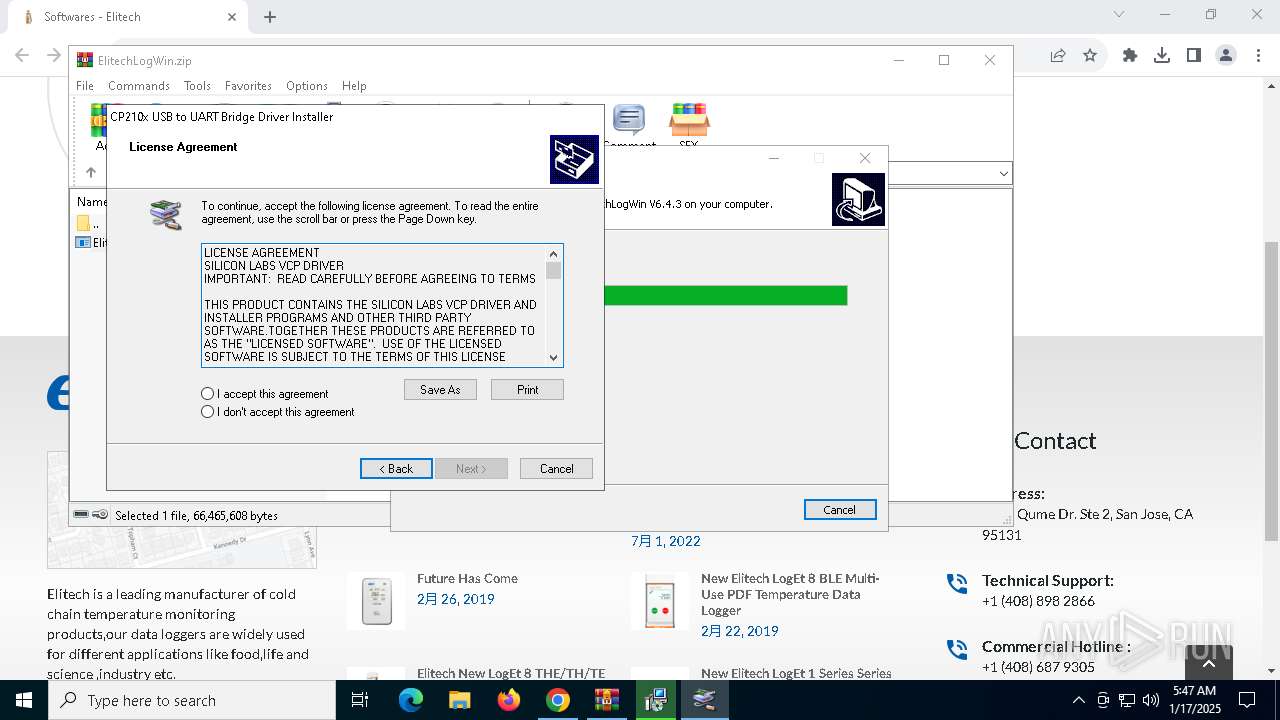This screenshot has height=720, width=1280.
Task: Open Task View on taskbar
Action: pos(360,700)
